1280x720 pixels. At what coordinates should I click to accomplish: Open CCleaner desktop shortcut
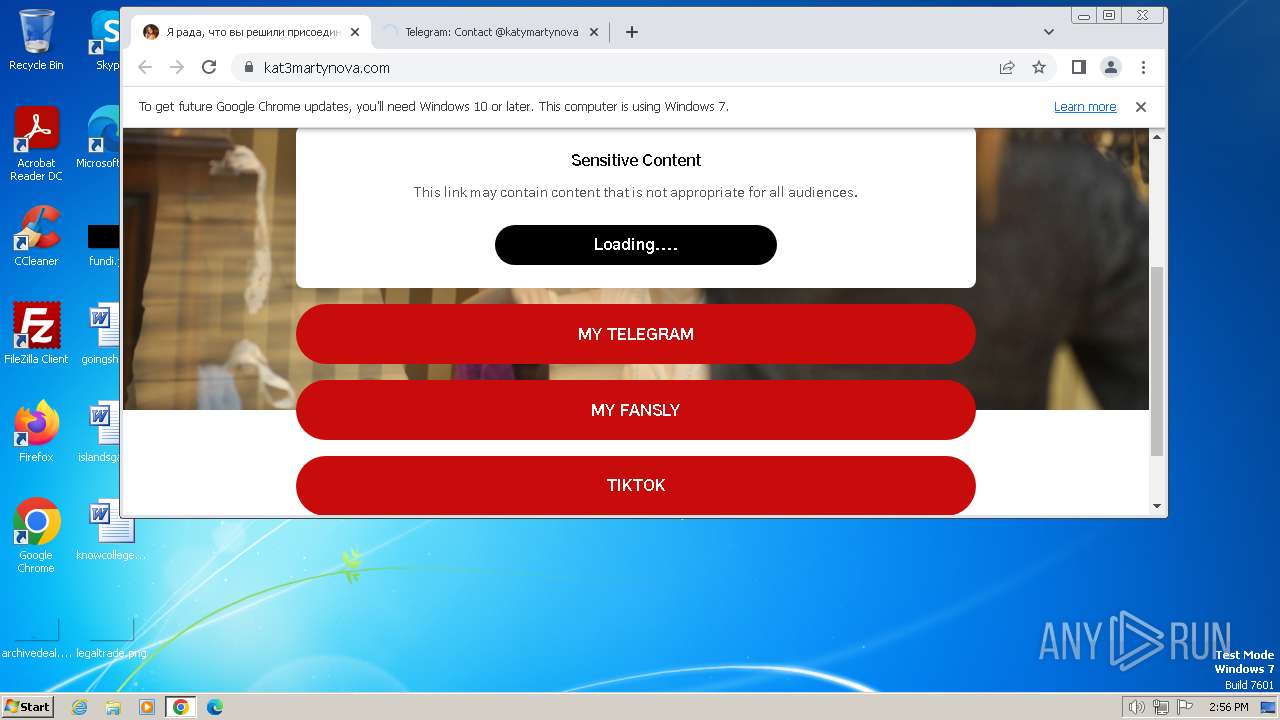tap(36, 236)
